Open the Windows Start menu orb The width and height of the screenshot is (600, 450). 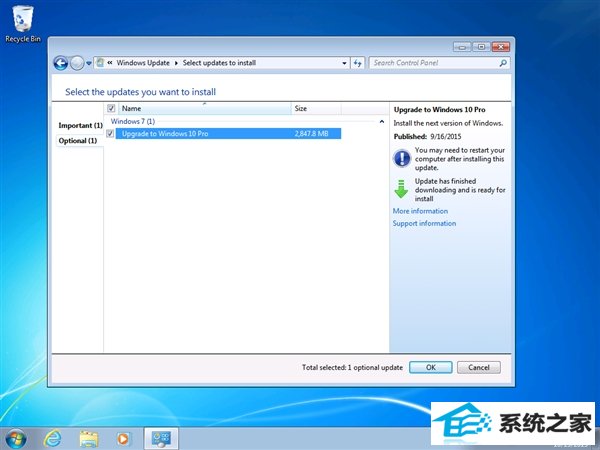tap(16, 439)
